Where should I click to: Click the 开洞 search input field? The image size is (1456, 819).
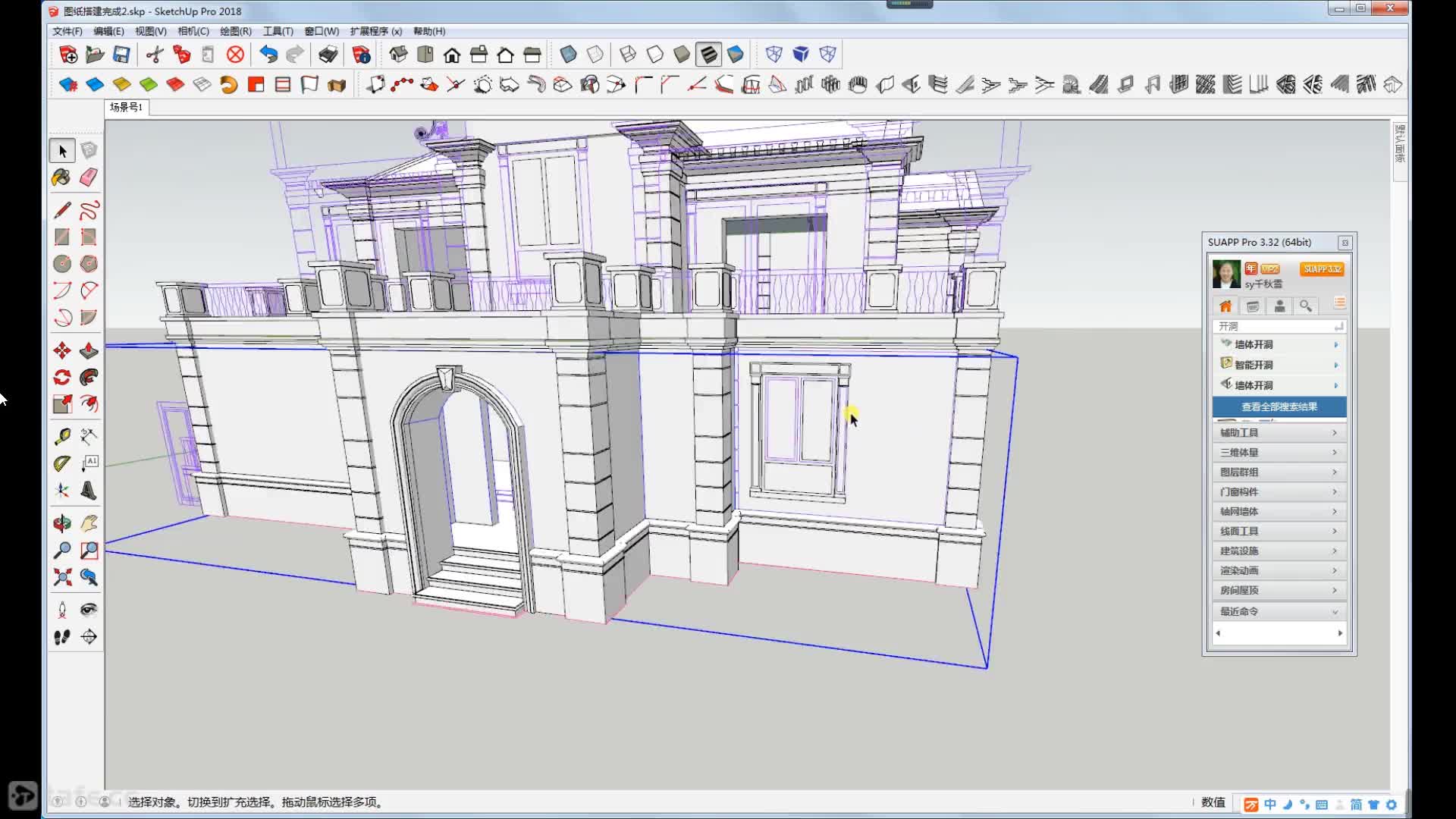tap(1279, 326)
